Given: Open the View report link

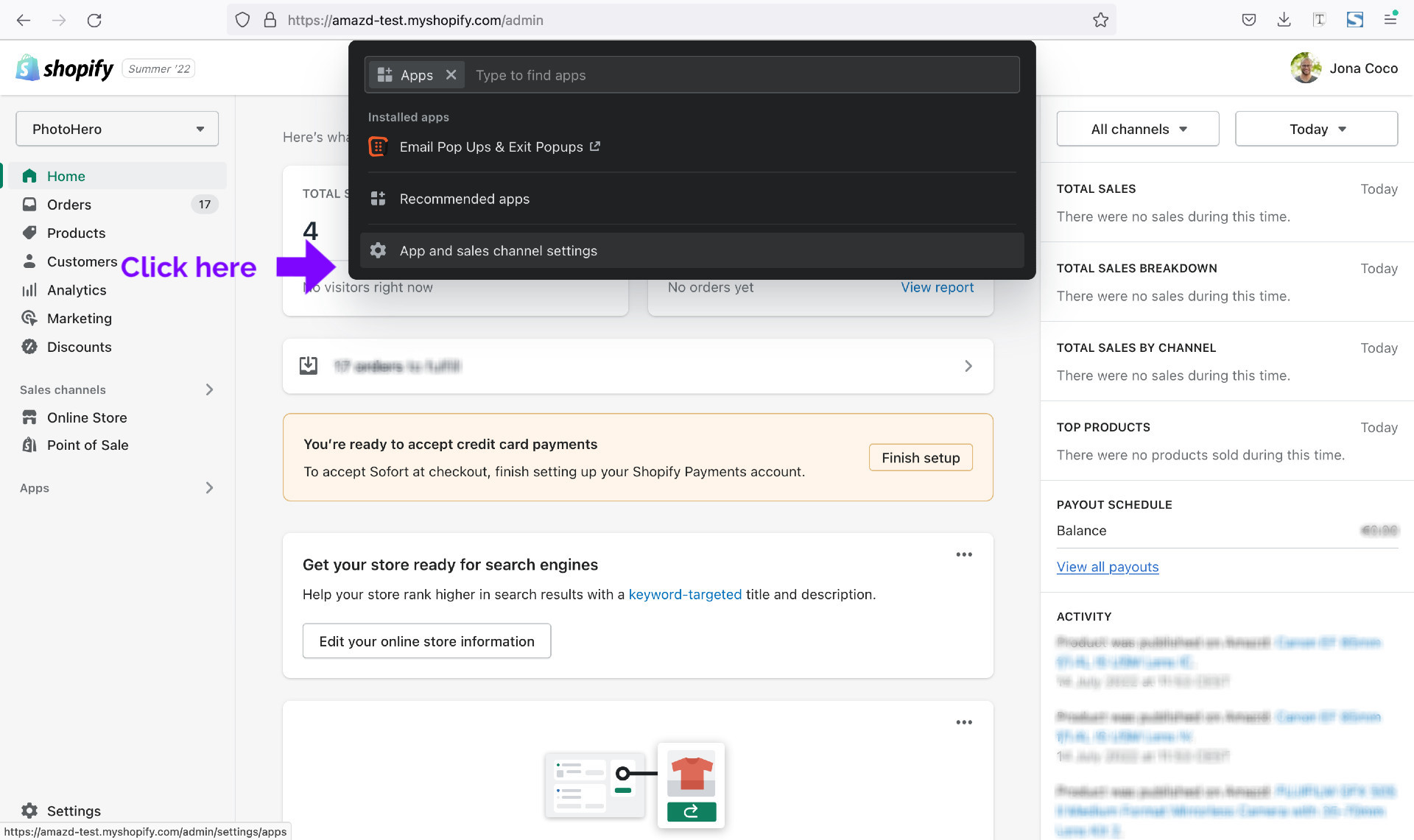Looking at the screenshot, I should pos(937,287).
